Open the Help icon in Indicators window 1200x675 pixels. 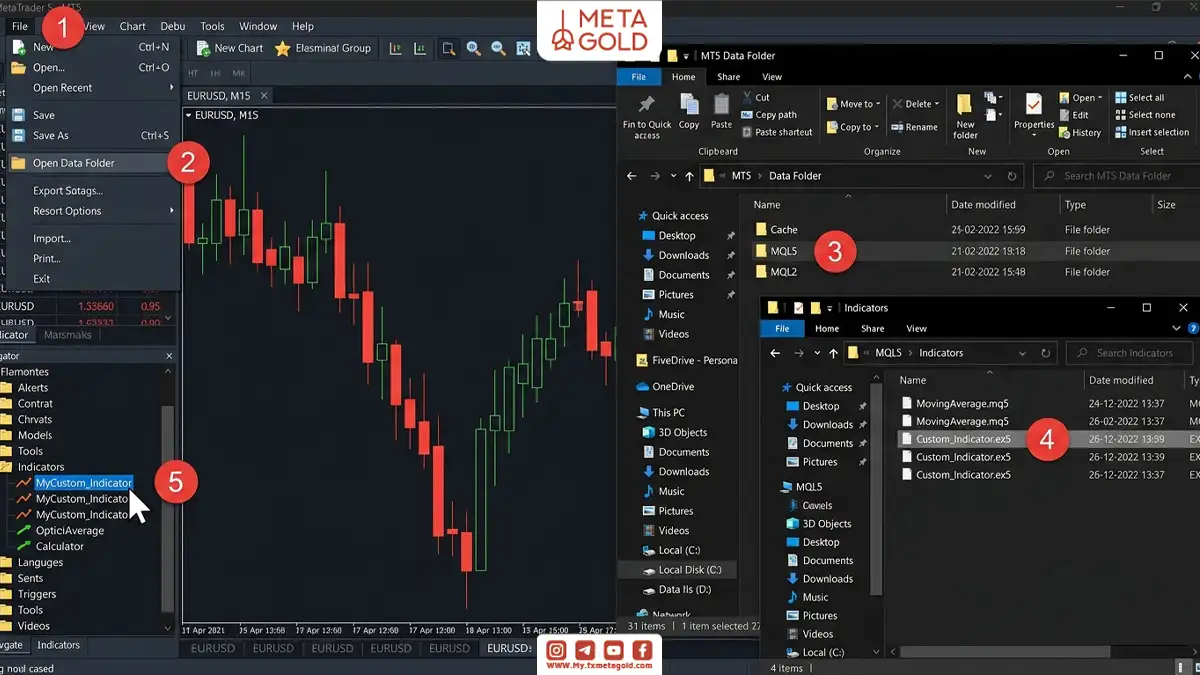pos(1194,328)
